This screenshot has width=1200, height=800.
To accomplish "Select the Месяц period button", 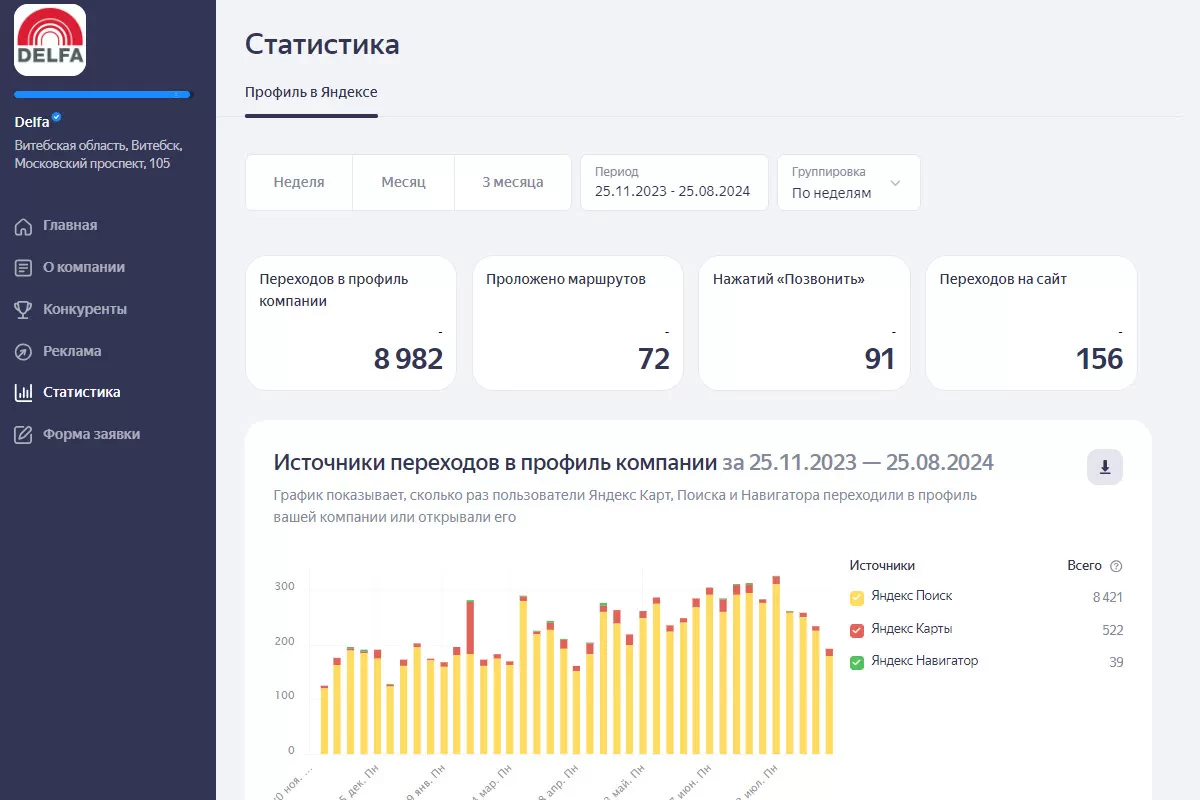I will click(403, 182).
